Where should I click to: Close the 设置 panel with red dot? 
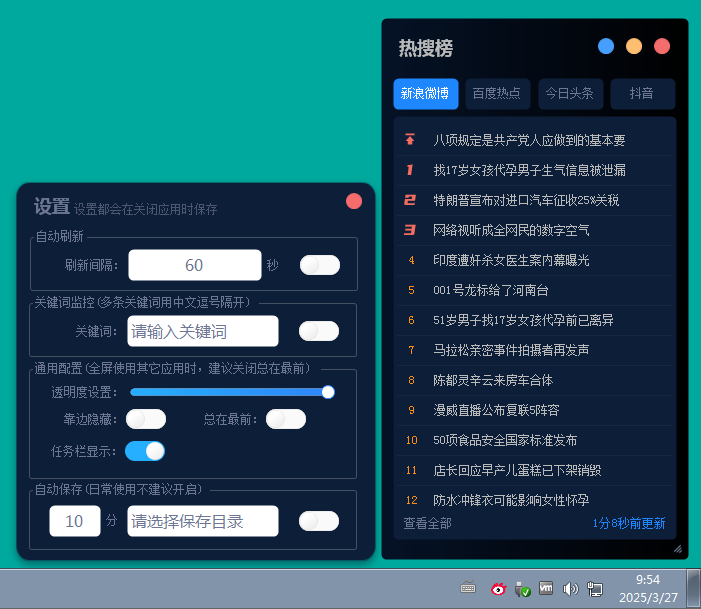point(354,201)
